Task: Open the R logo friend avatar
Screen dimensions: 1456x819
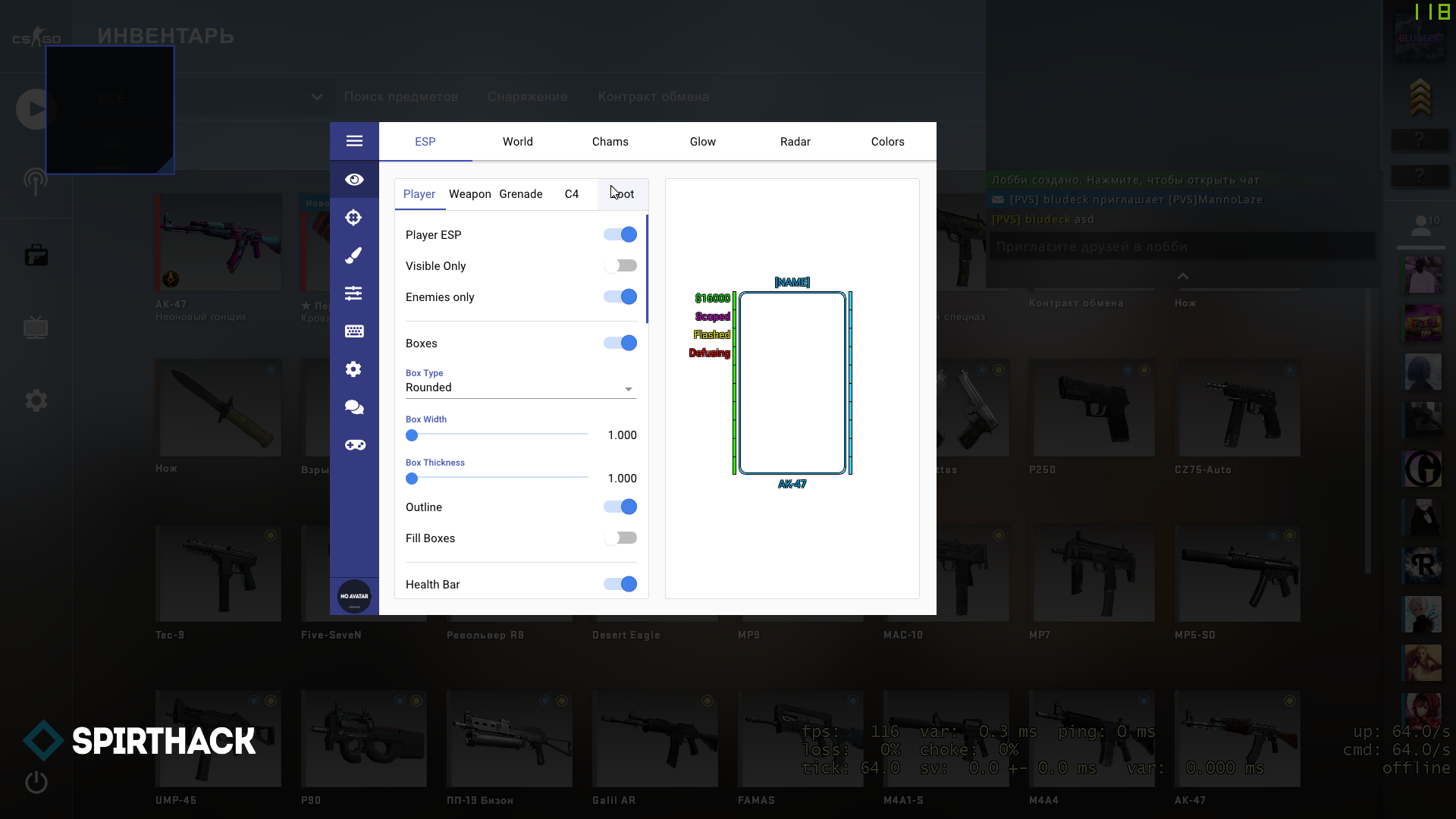Action: pos(1423,566)
